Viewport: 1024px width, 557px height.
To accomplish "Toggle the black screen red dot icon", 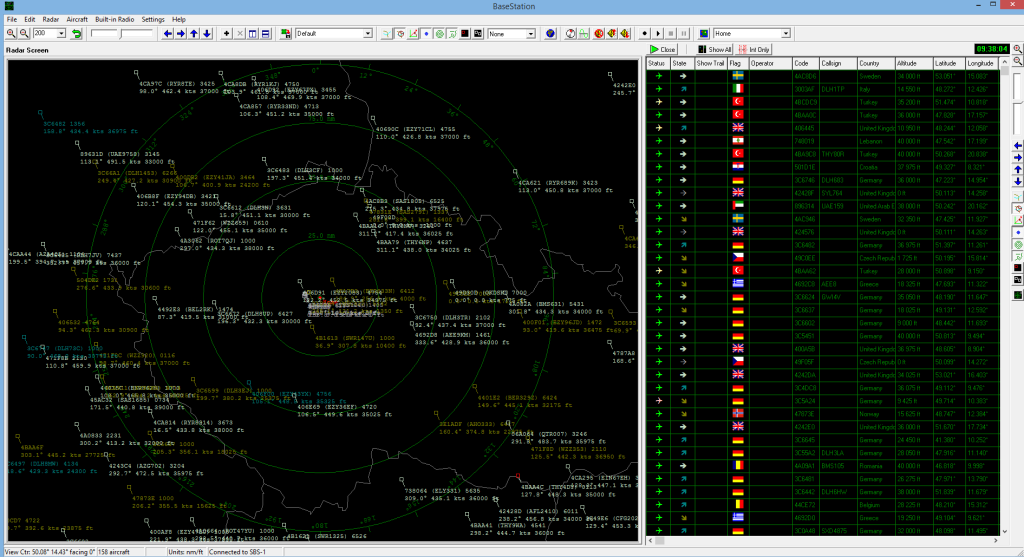I will click(465, 33).
